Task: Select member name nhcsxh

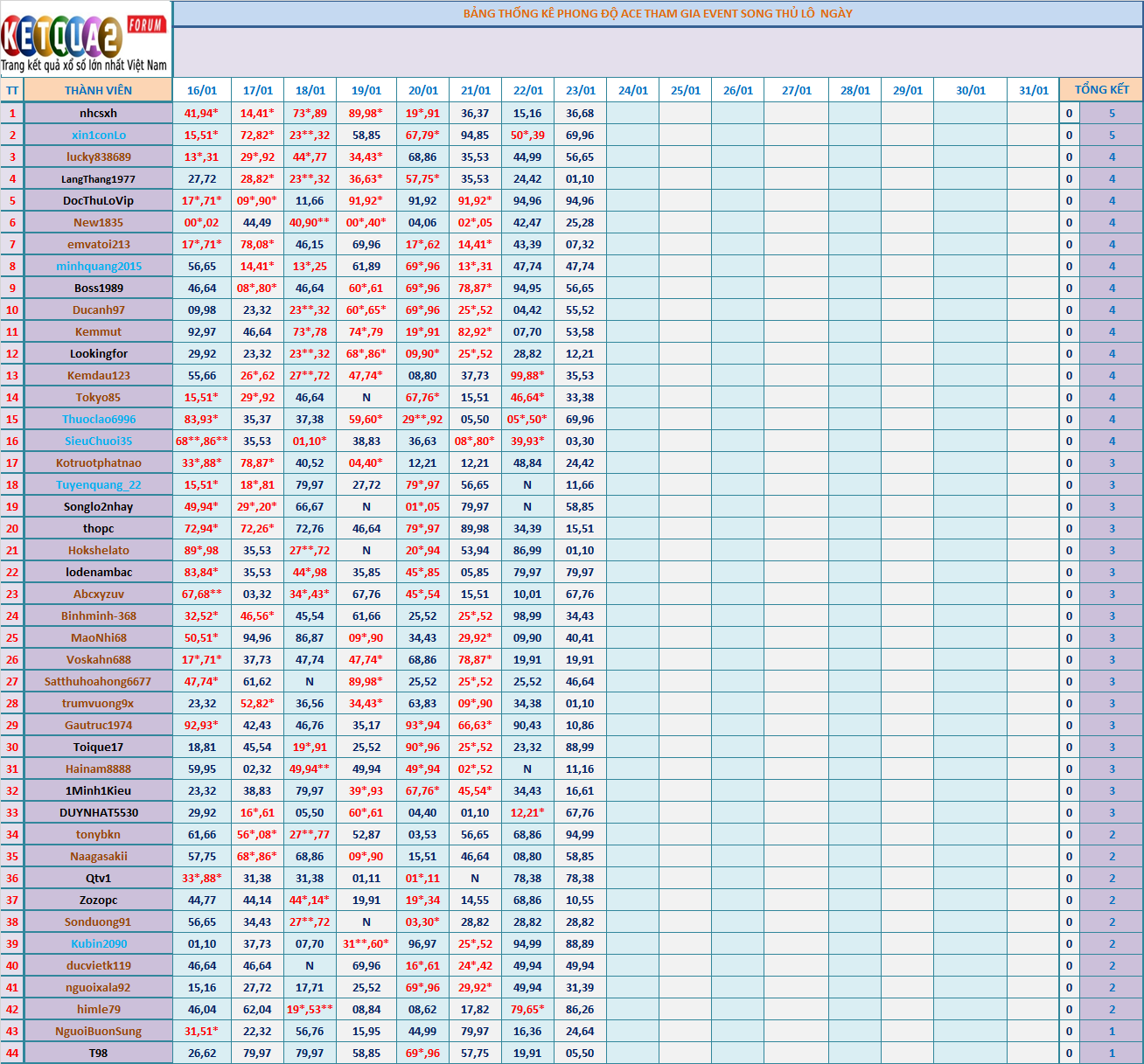Action: (98, 113)
